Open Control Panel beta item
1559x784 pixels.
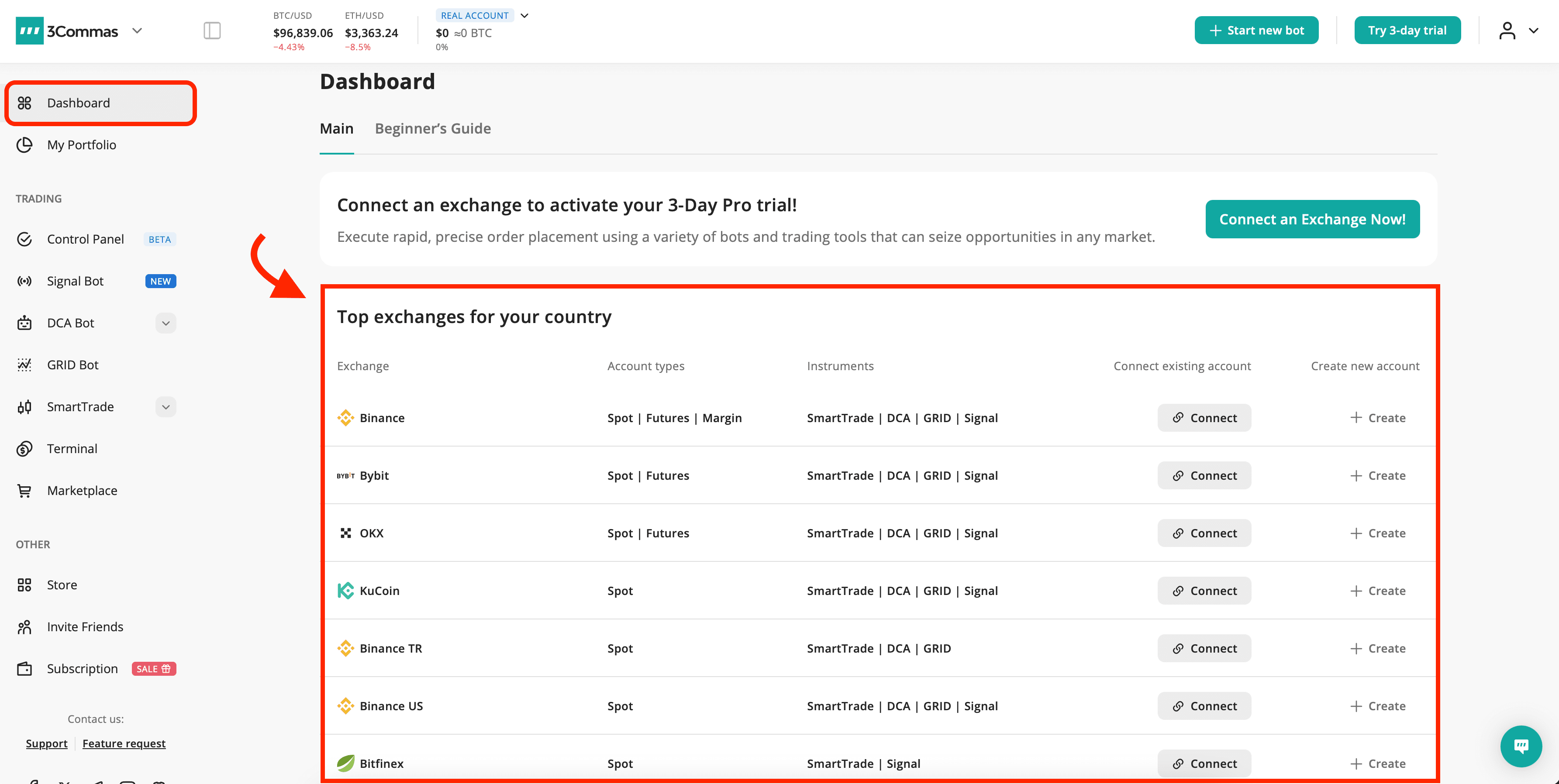pos(85,239)
